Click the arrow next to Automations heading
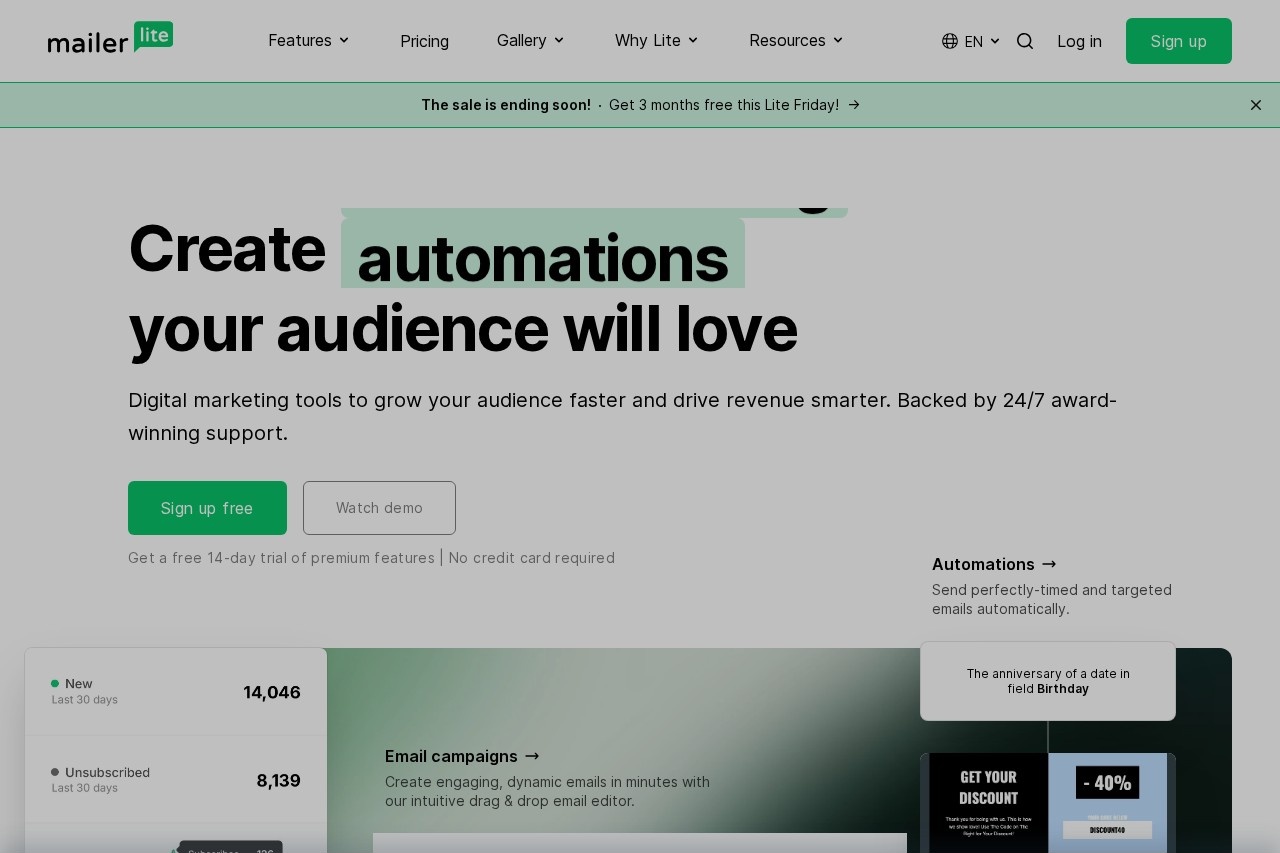 [1049, 564]
